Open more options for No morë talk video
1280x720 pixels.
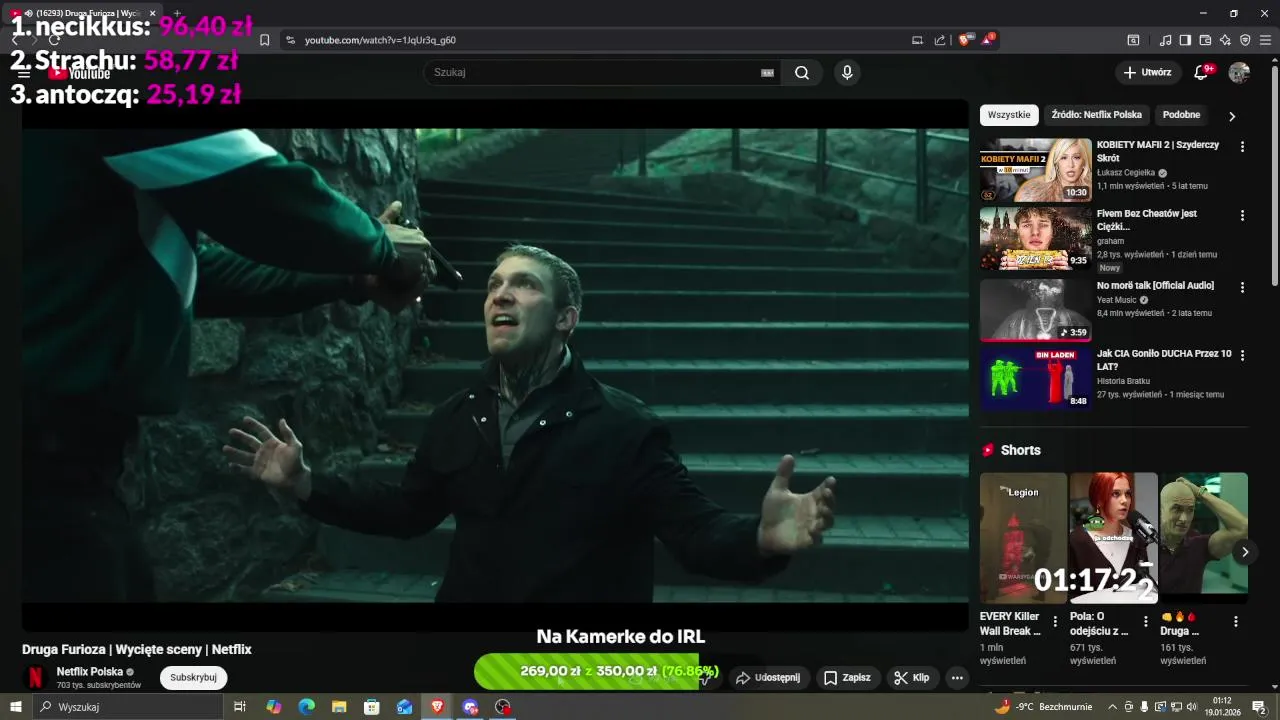click(x=1242, y=287)
